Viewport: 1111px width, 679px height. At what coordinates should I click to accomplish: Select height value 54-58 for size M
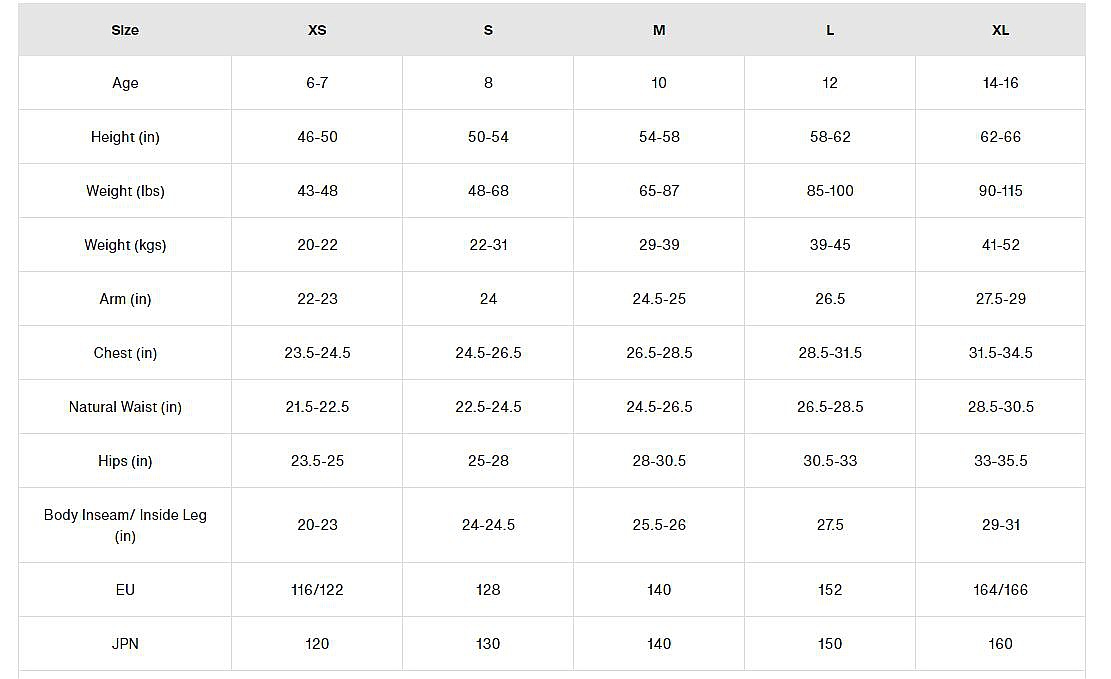click(x=659, y=137)
